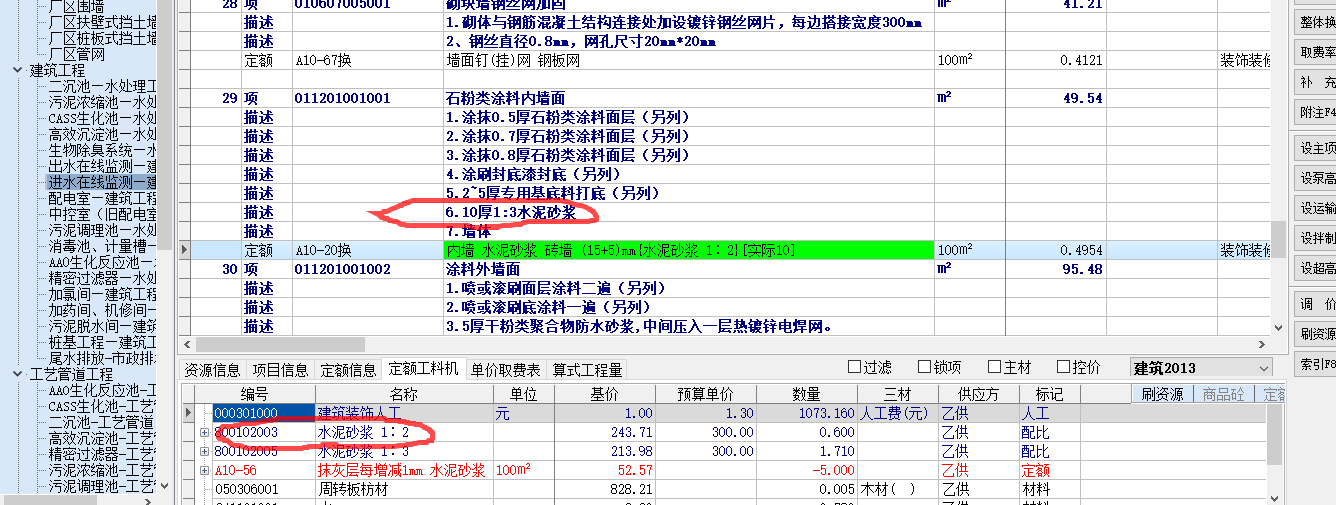
Task: Select tree item 配电室
Action: click(102, 198)
